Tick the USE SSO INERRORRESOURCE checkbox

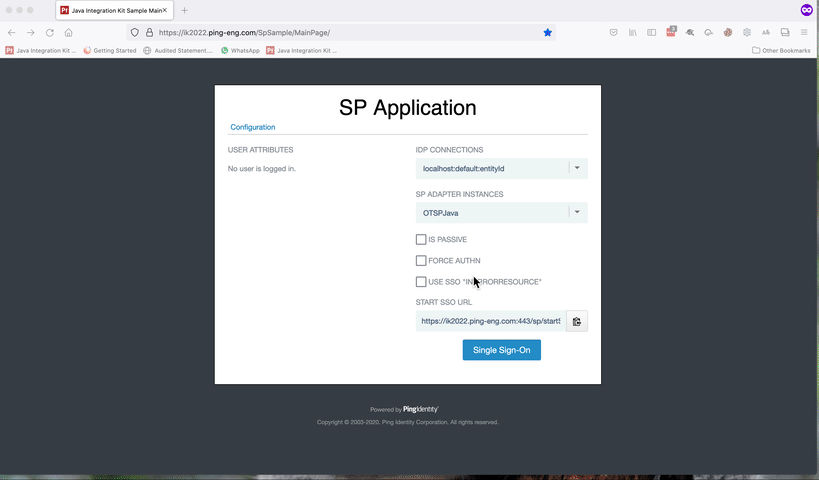[421, 282]
